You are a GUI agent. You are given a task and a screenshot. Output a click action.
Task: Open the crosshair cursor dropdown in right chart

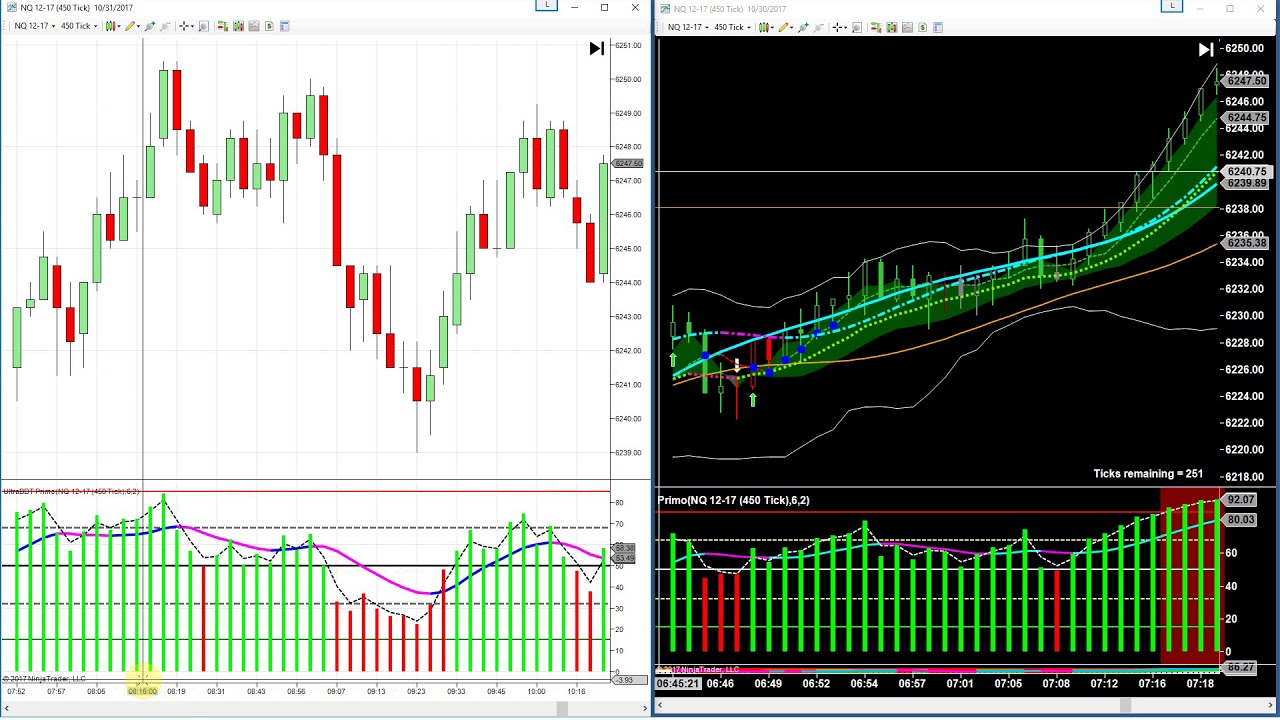(x=840, y=27)
